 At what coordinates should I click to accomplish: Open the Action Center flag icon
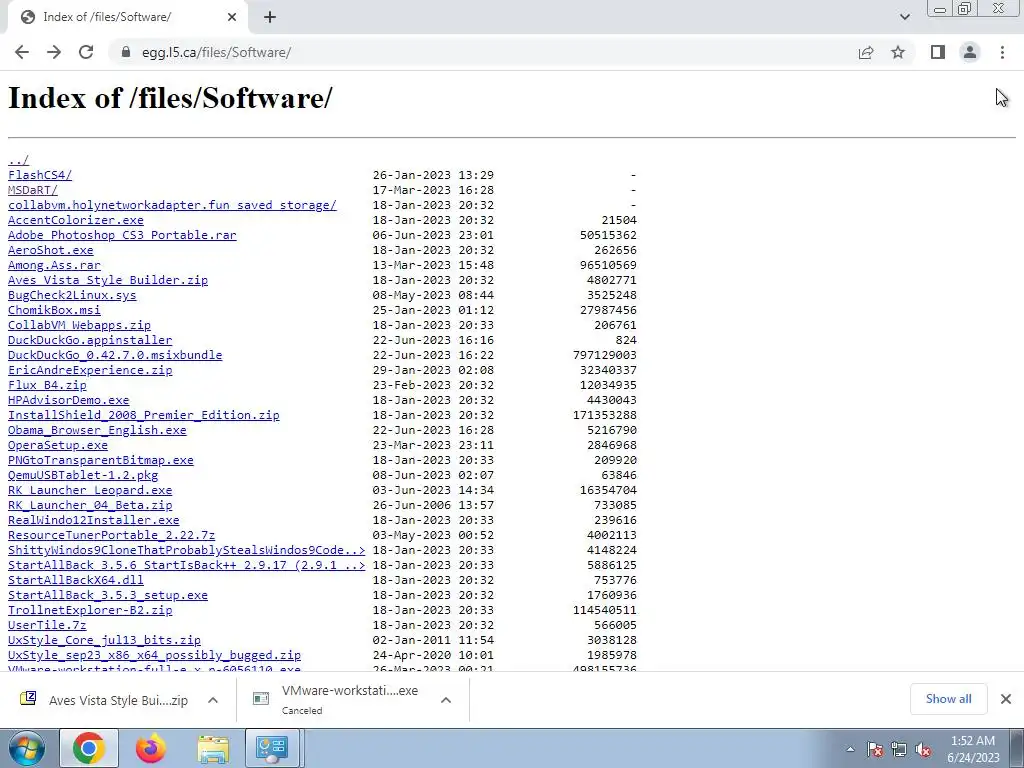(x=875, y=749)
